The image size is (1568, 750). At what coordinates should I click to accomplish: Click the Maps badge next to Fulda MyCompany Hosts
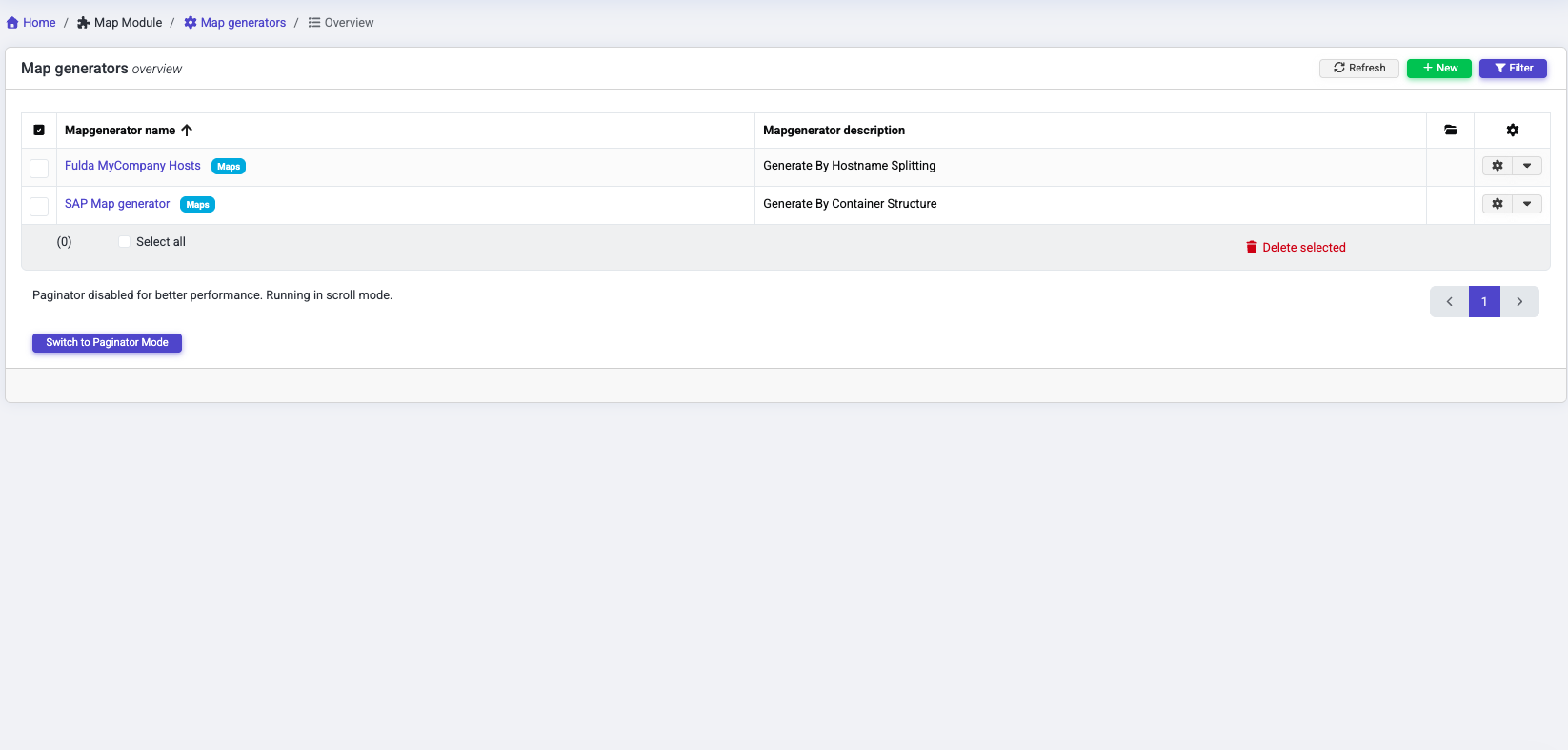coord(229,167)
